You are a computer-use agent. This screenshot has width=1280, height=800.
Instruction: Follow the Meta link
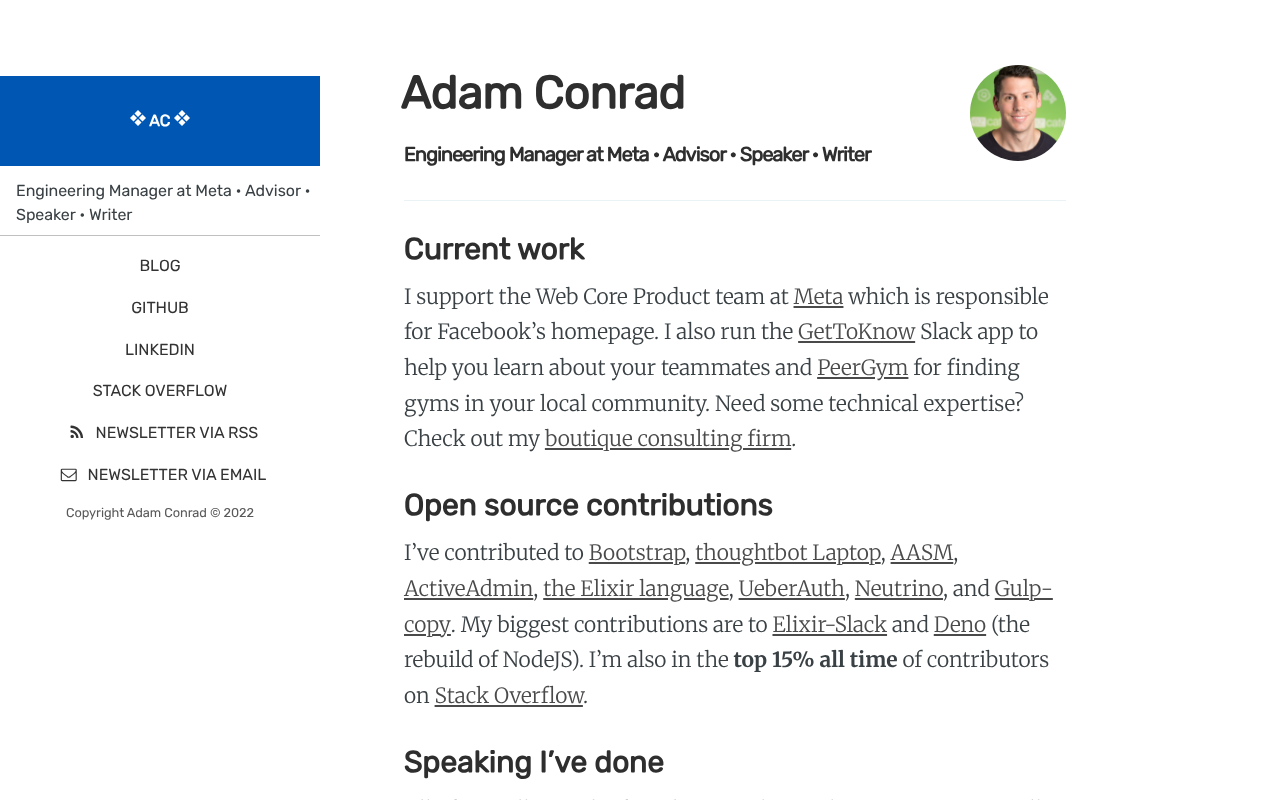click(818, 297)
